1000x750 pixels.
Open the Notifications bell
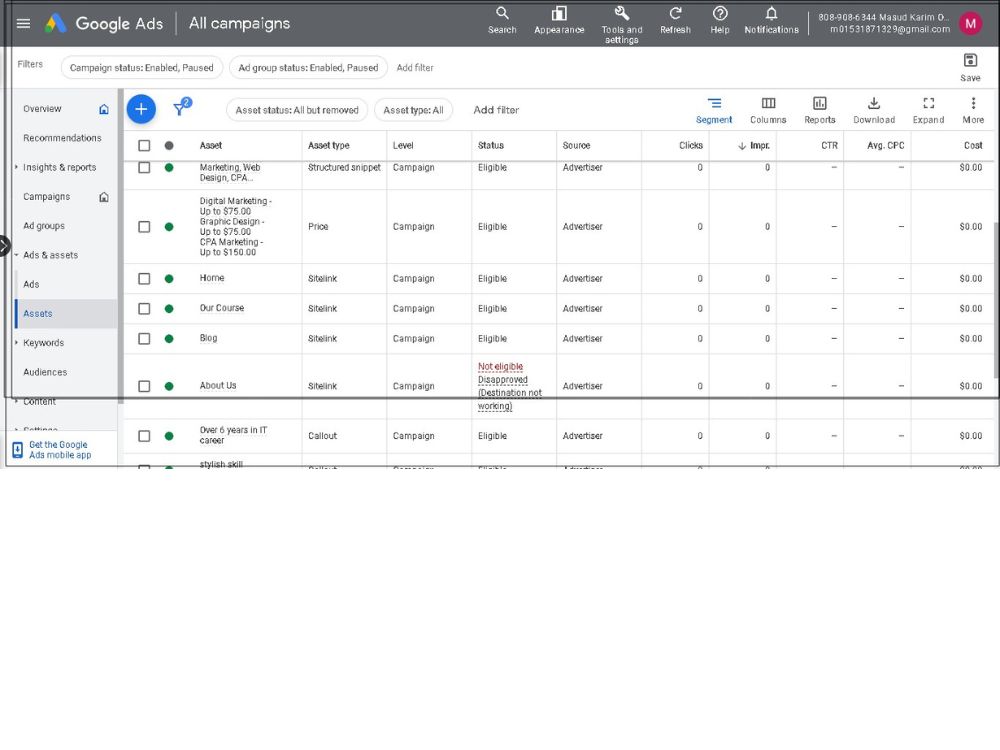point(771,20)
